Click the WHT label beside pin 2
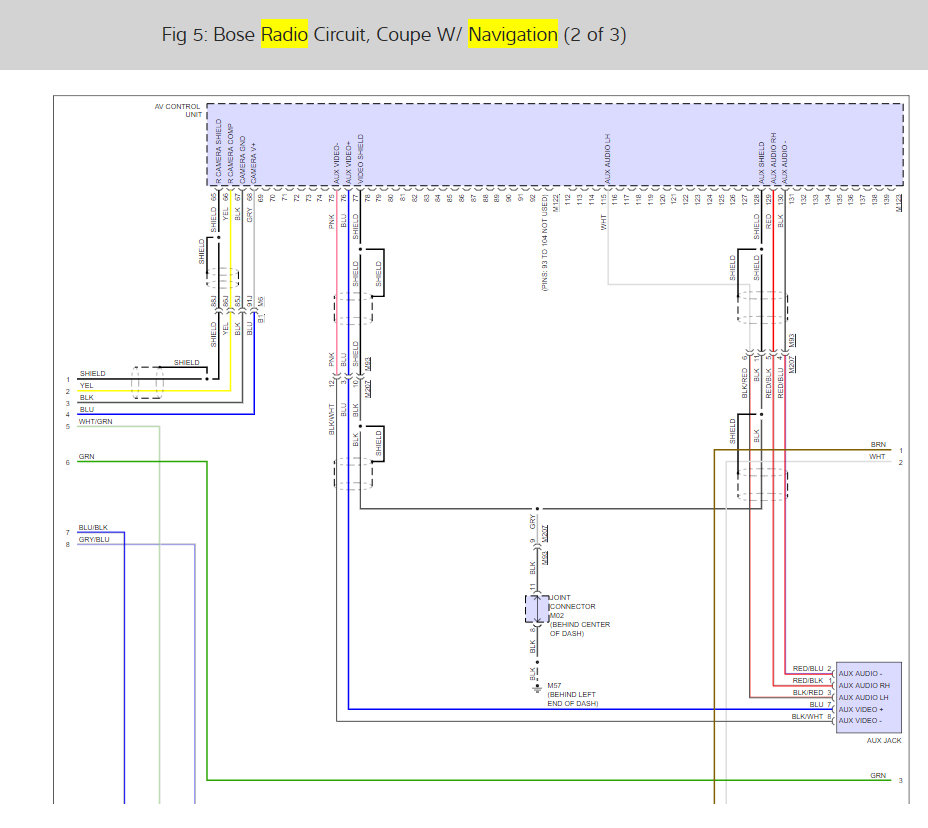This screenshot has height=828, width=928. (x=877, y=456)
